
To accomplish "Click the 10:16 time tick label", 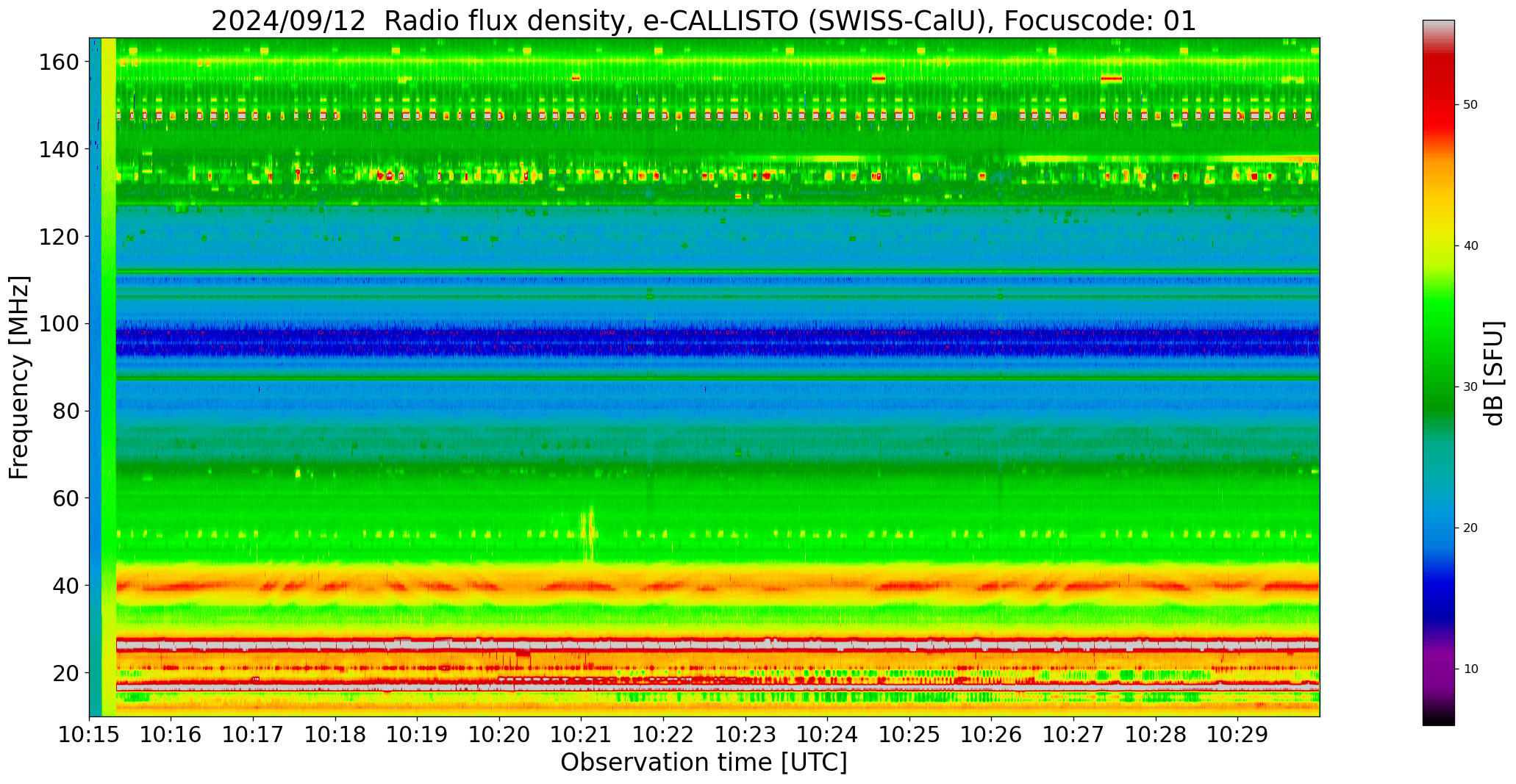I will [x=171, y=735].
